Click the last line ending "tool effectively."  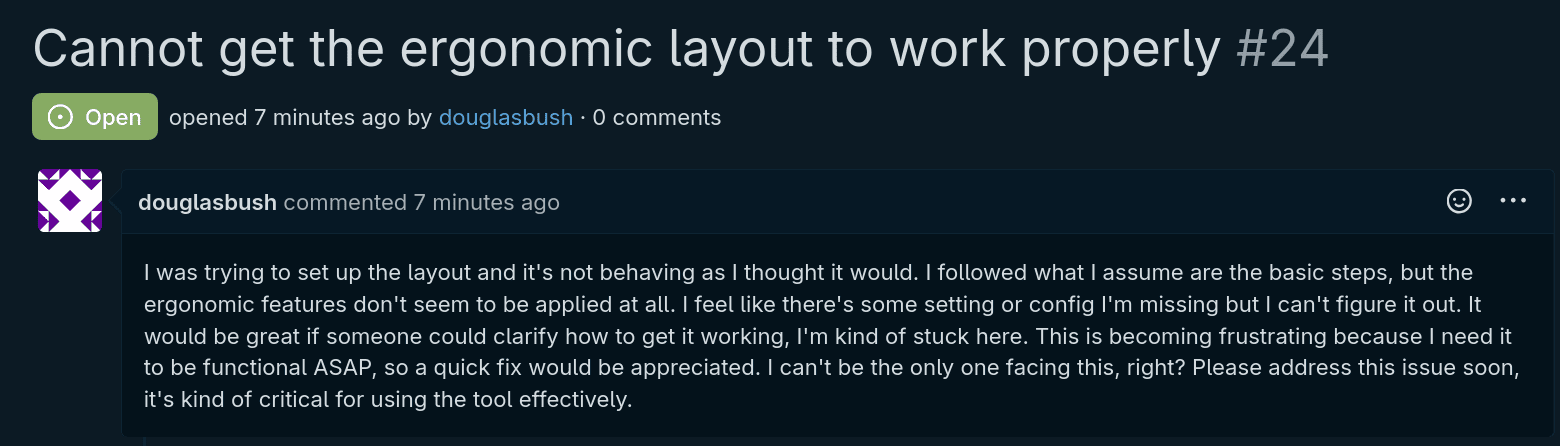point(388,400)
